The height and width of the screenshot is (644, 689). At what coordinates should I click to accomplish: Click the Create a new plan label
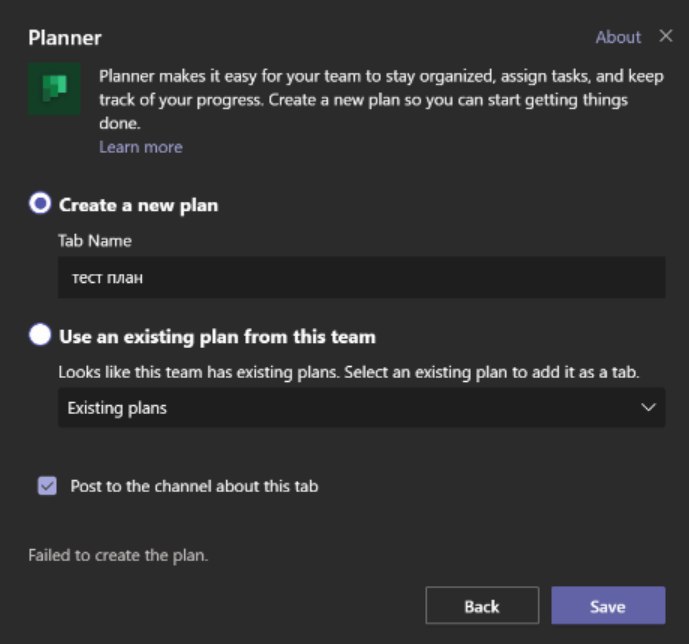[x=138, y=205]
